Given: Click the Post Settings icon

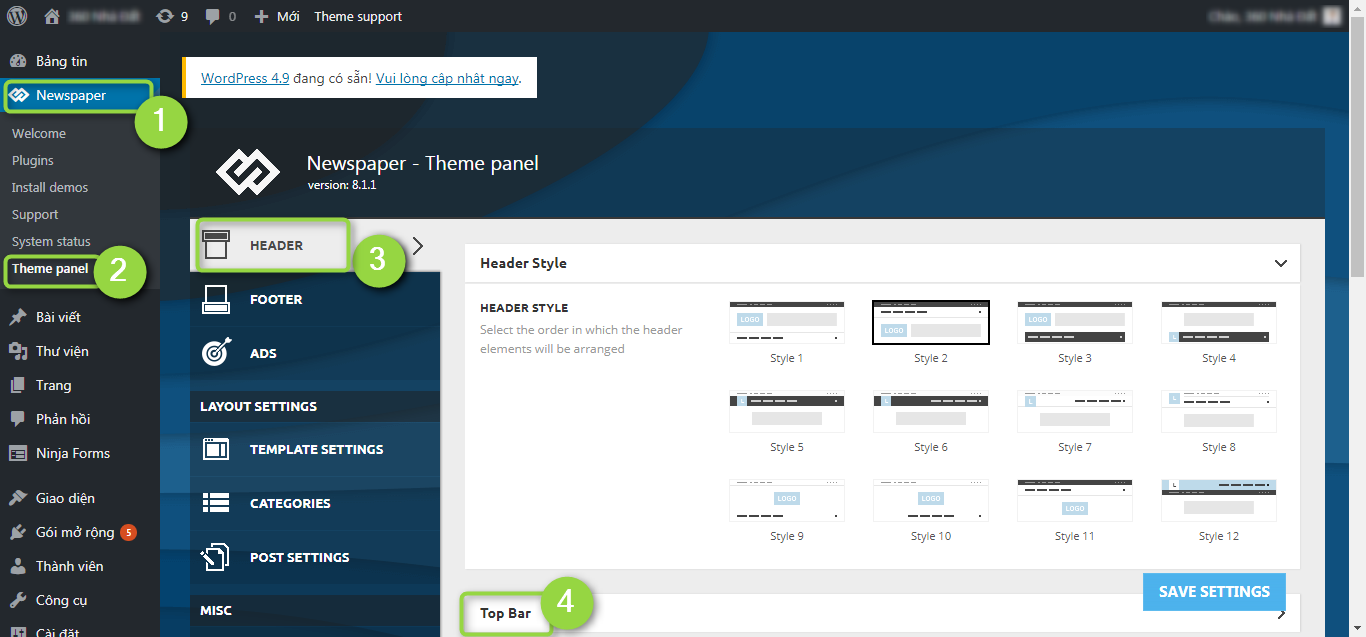Looking at the screenshot, I should point(216,557).
